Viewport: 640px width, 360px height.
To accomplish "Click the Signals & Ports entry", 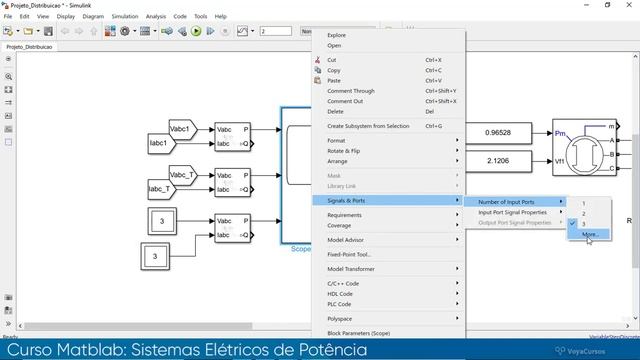I will [389, 200].
